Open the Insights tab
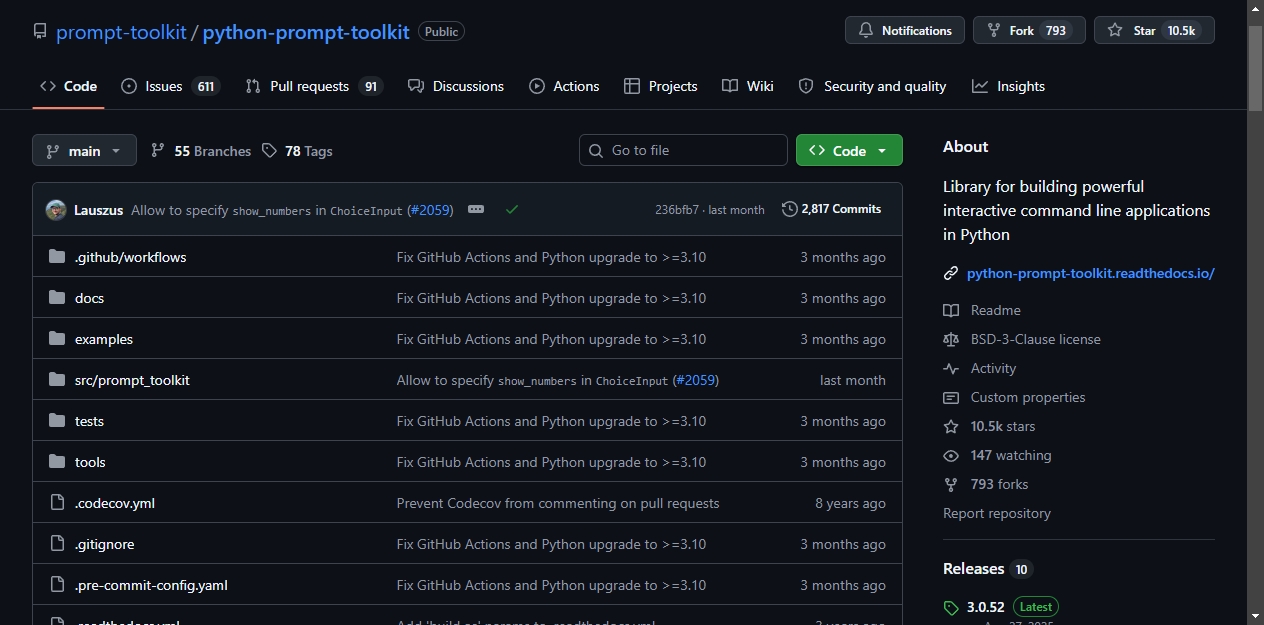 (1008, 86)
